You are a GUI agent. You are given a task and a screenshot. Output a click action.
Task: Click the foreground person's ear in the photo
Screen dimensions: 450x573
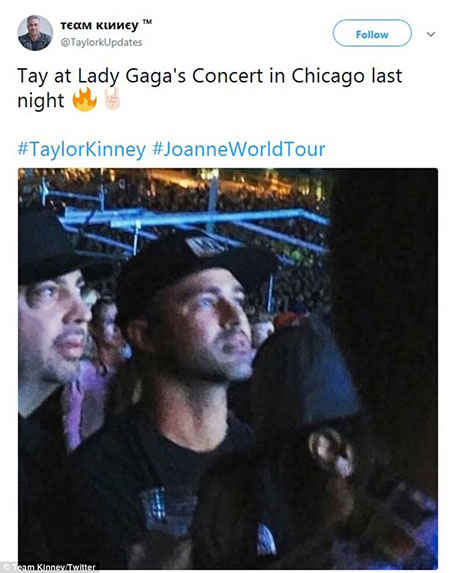332,453
